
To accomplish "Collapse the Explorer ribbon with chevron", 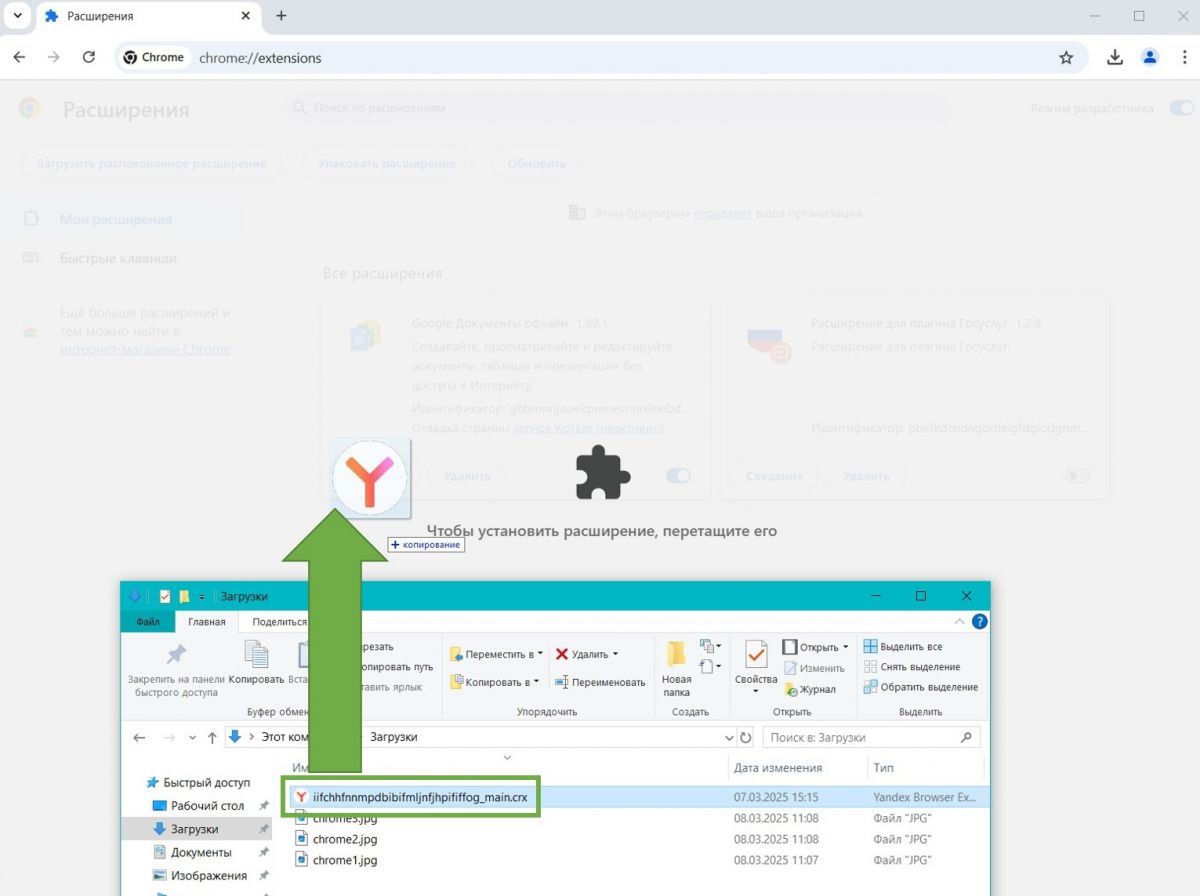I will click(x=961, y=621).
